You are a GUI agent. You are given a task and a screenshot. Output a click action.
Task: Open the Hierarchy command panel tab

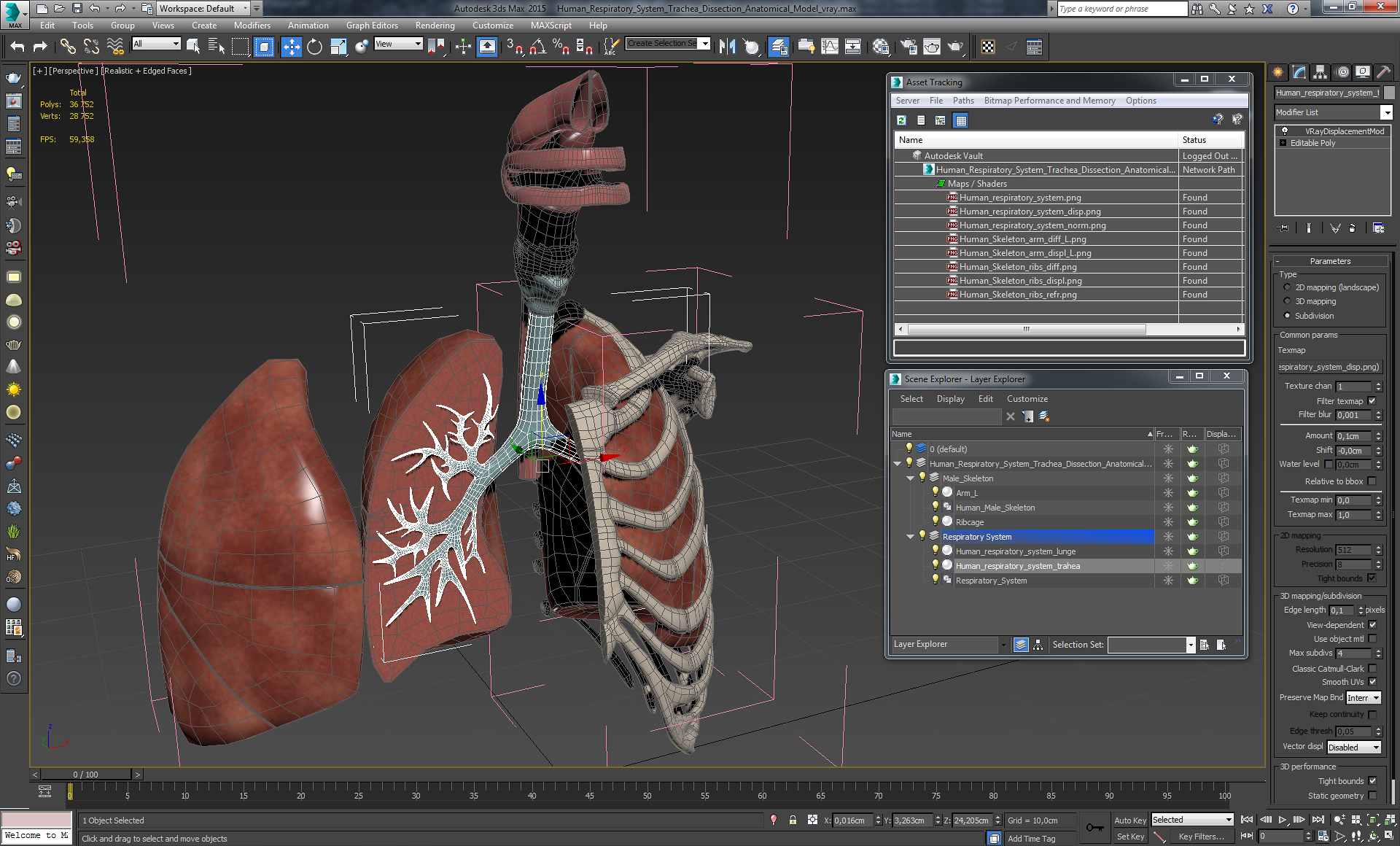[1320, 72]
